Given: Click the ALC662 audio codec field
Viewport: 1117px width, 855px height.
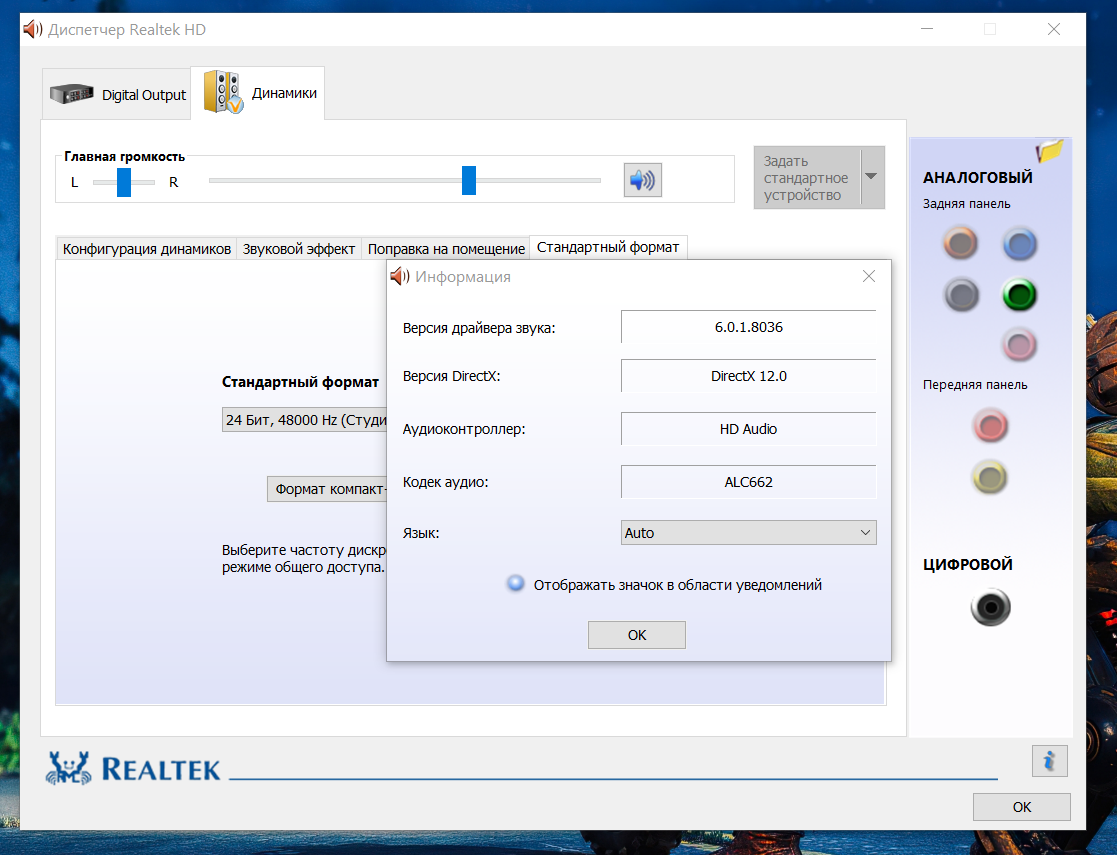Looking at the screenshot, I should tap(749, 482).
